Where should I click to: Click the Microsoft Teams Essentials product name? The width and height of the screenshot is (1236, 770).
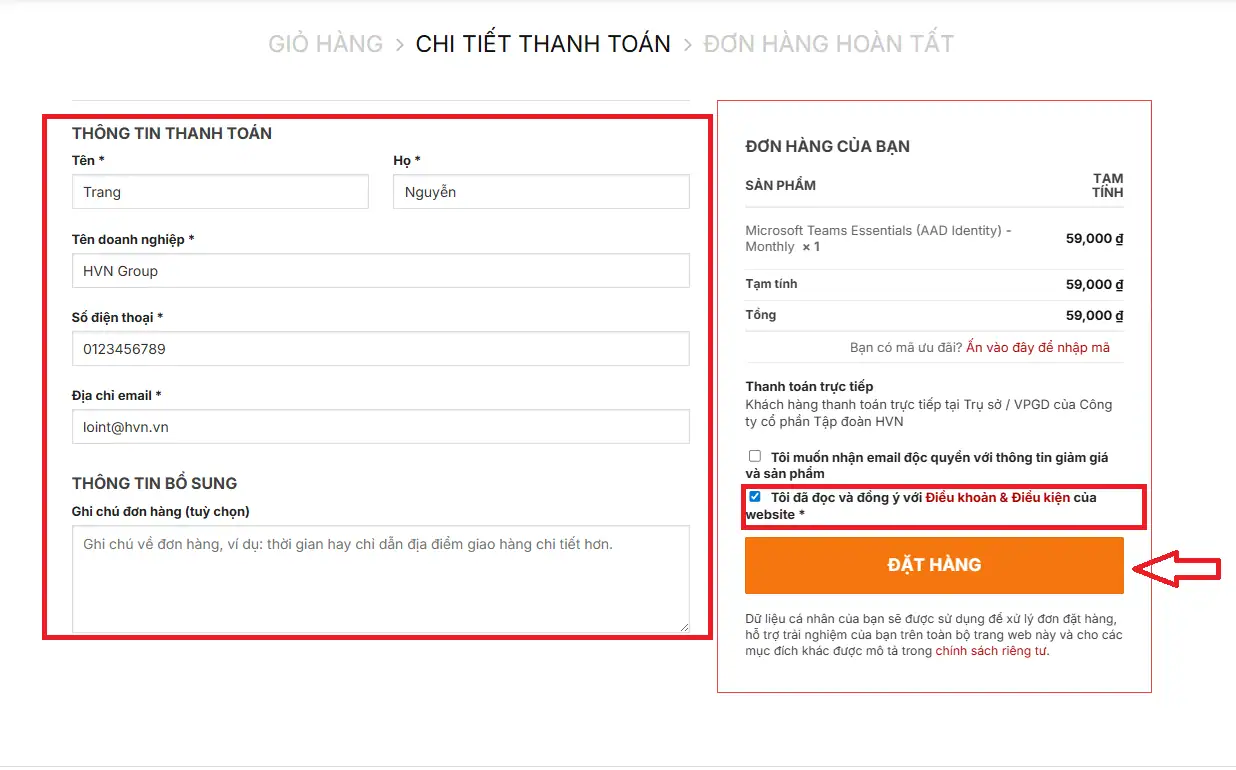(878, 238)
